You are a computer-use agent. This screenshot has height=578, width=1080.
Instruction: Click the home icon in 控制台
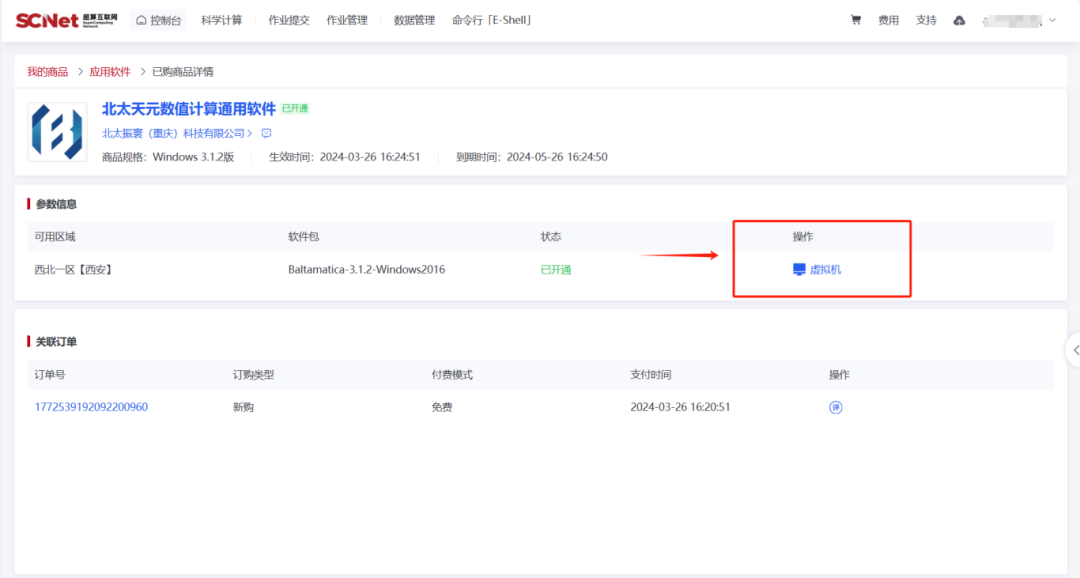tap(141, 20)
